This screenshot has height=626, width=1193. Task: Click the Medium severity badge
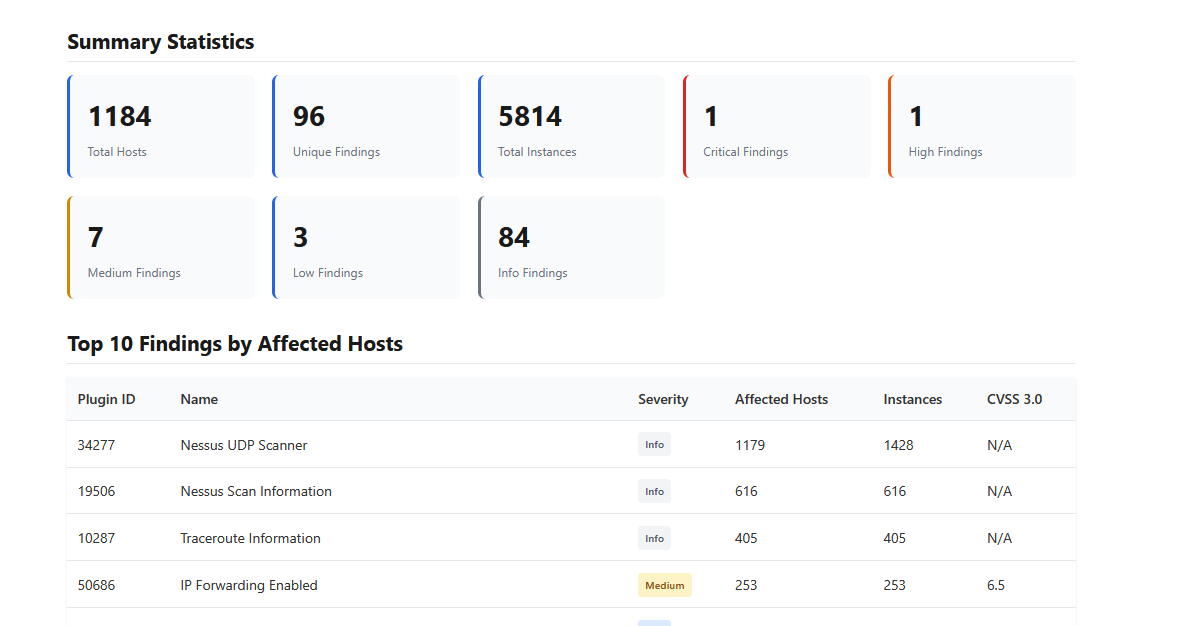pyautogui.click(x=664, y=585)
